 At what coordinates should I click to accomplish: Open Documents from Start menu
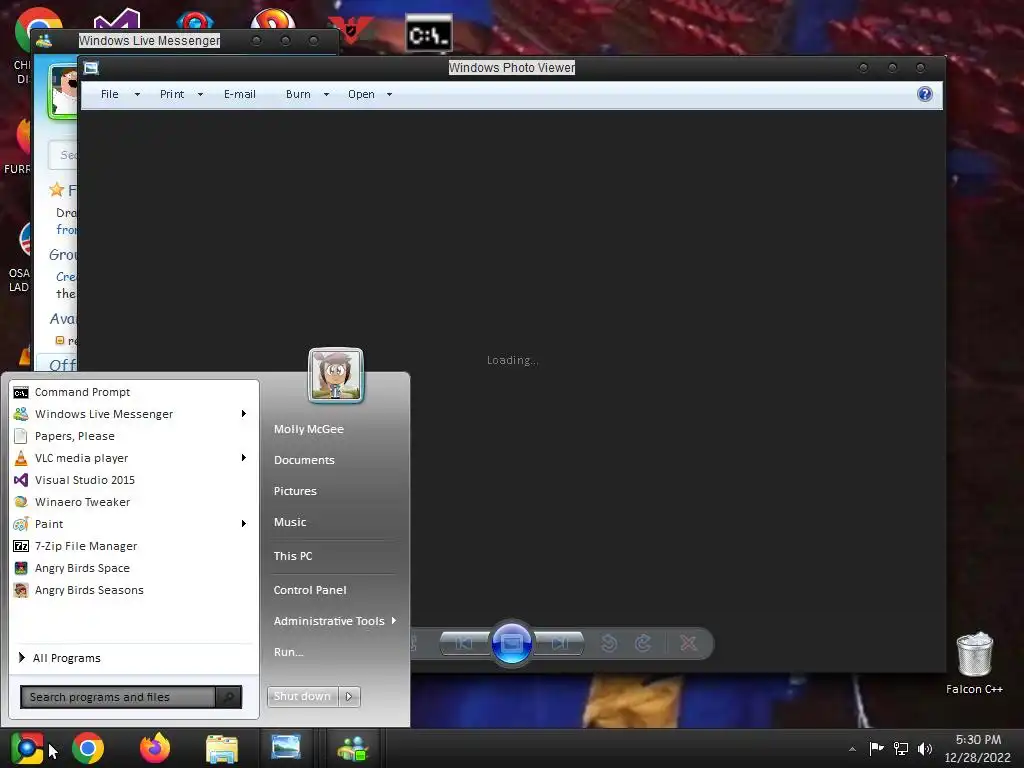(304, 460)
